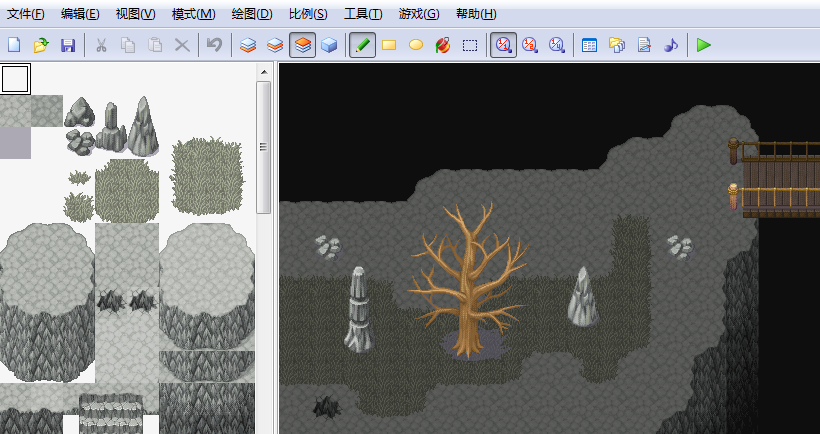Switch to the event layer cube icon
The width and height of the screenshot is (820, 434).
[x=329, y=45]
